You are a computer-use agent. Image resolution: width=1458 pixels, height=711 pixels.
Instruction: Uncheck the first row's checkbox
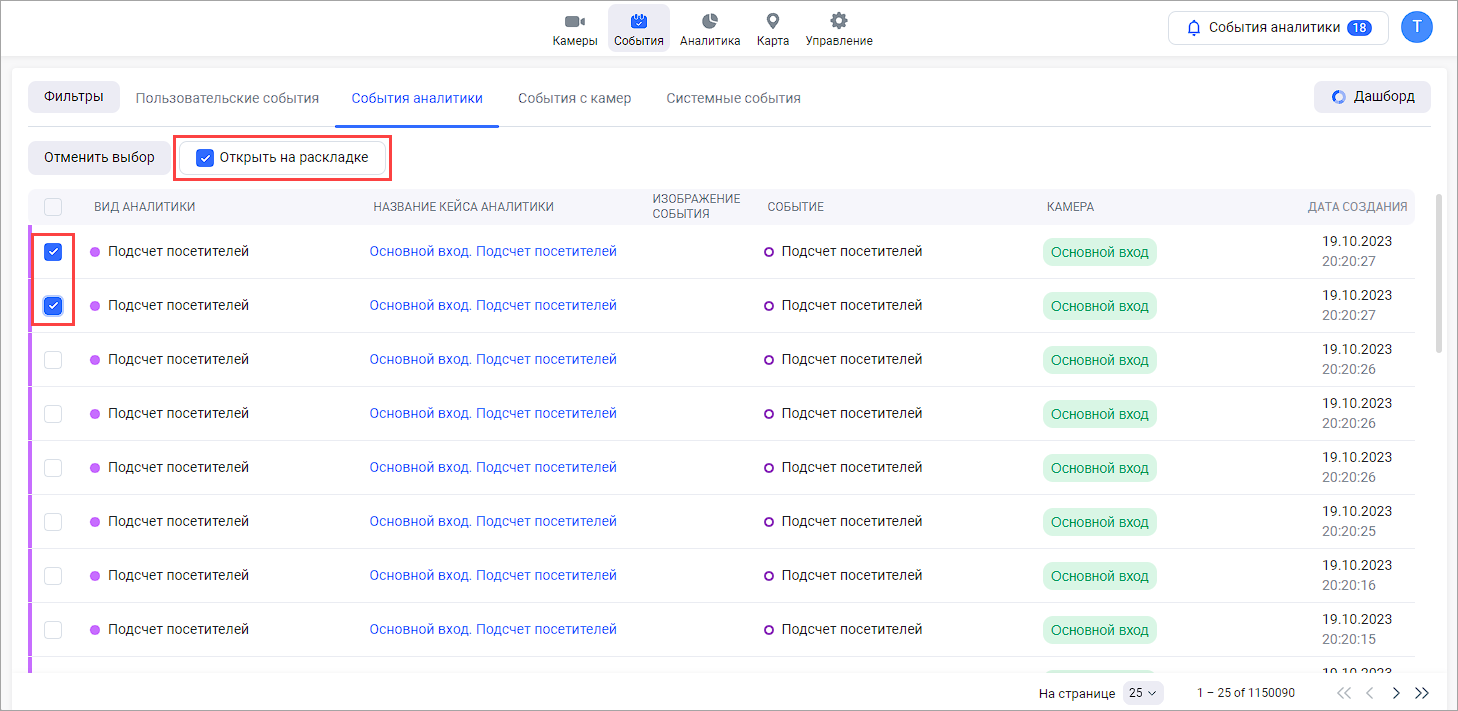54,252
